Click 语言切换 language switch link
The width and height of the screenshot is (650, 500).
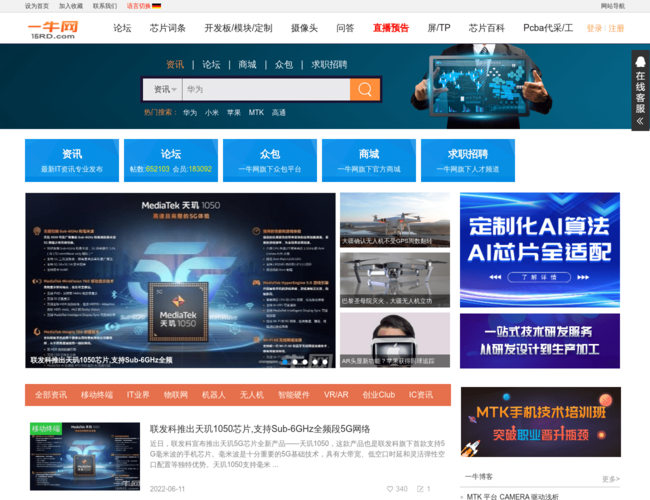pyautogui.click(x=138, y=6)
